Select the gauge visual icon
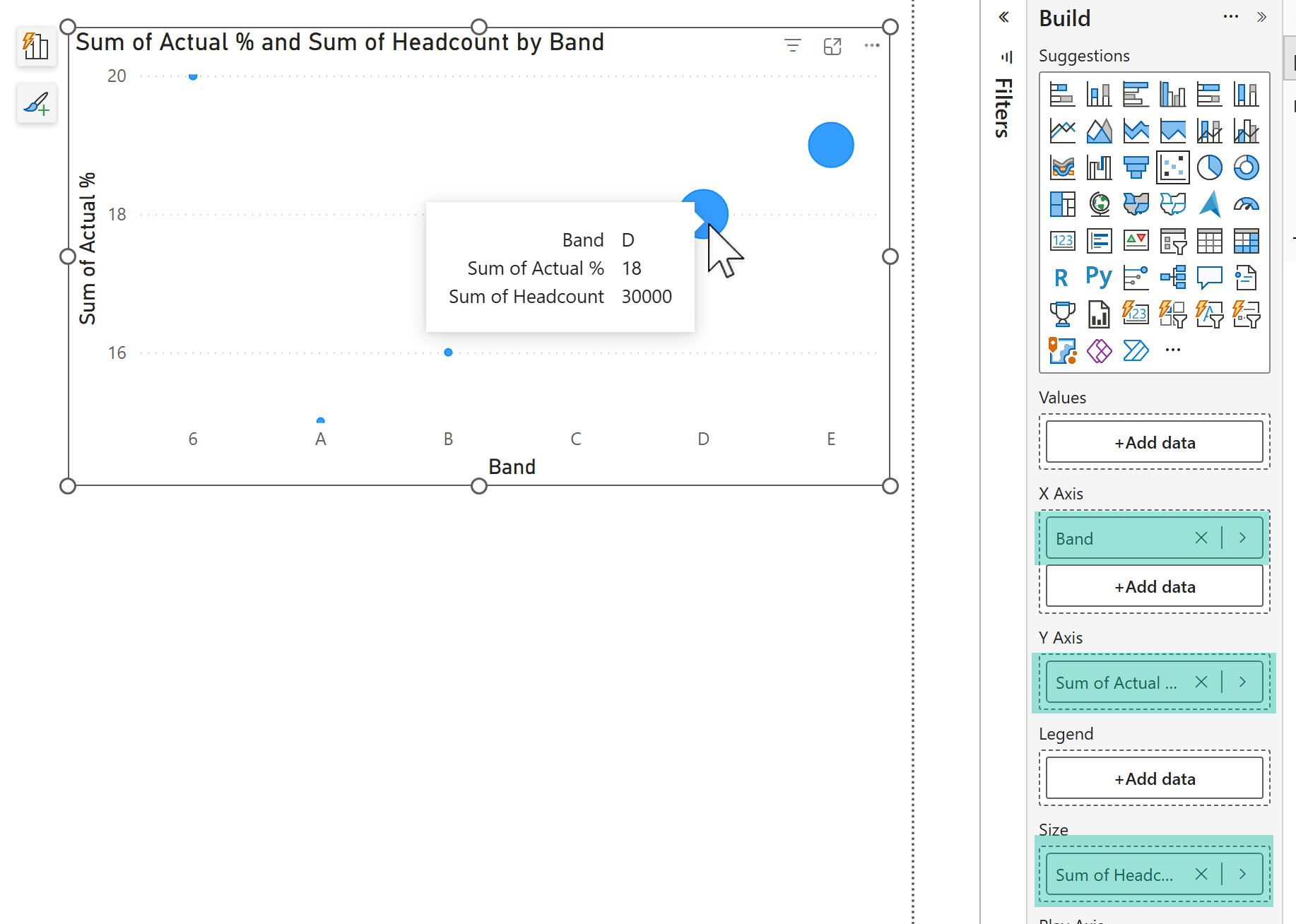Viewport: 1296px width, 924px height. (1246, 204)
